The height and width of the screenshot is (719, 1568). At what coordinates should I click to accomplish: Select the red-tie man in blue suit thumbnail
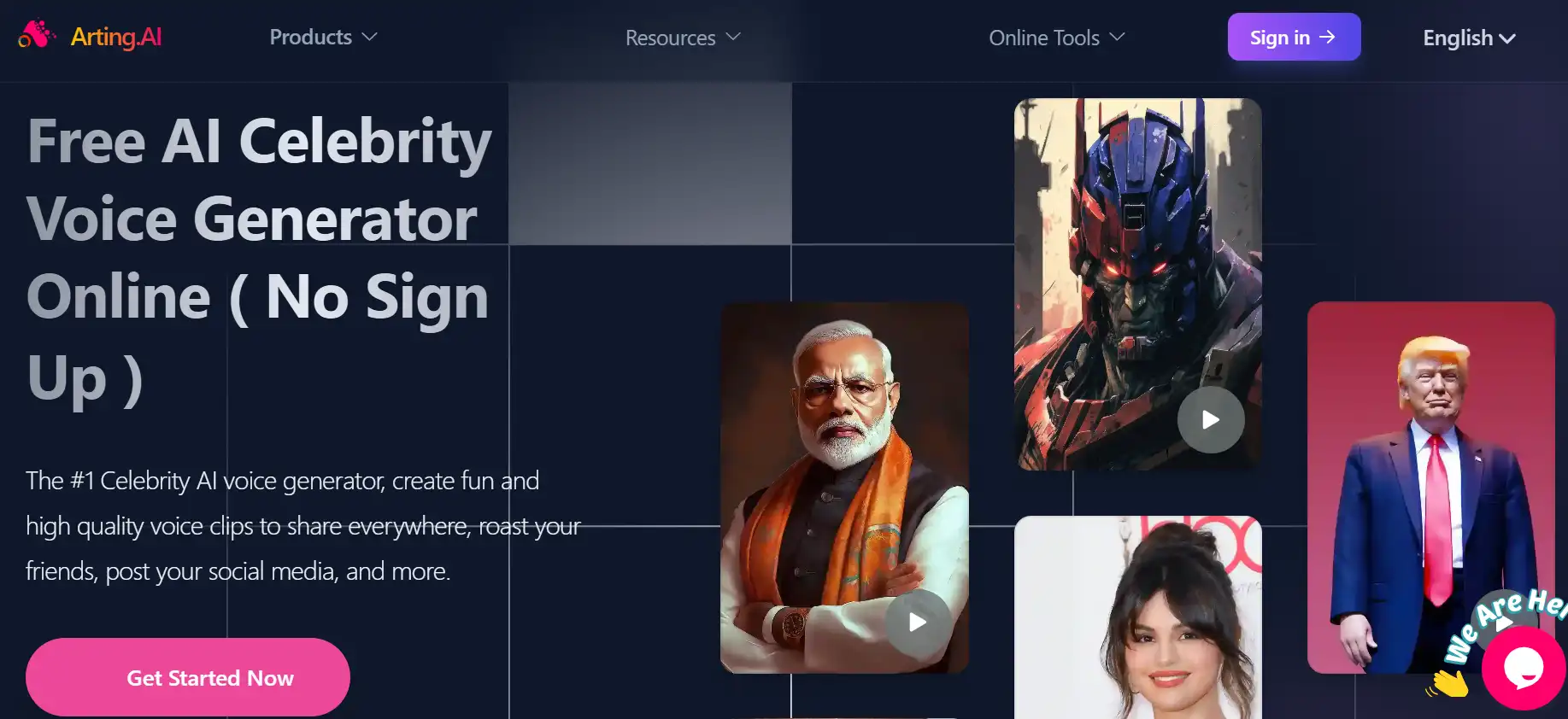[x=1431, y=488]
